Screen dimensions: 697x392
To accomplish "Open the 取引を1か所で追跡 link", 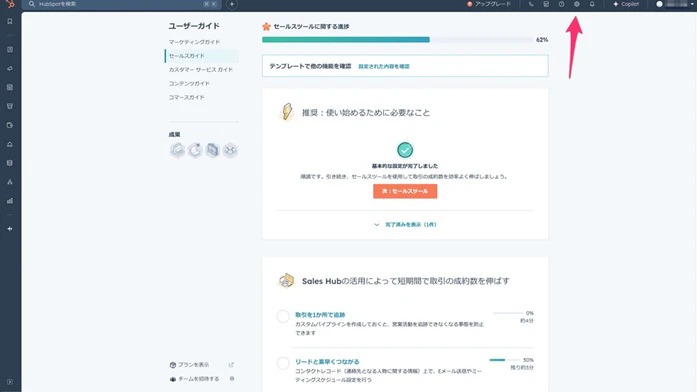I will 320,315.
